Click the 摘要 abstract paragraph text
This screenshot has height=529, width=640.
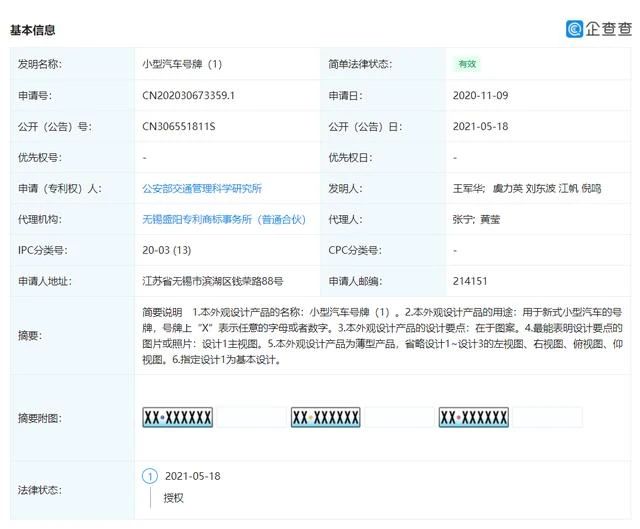coord(382,336)
